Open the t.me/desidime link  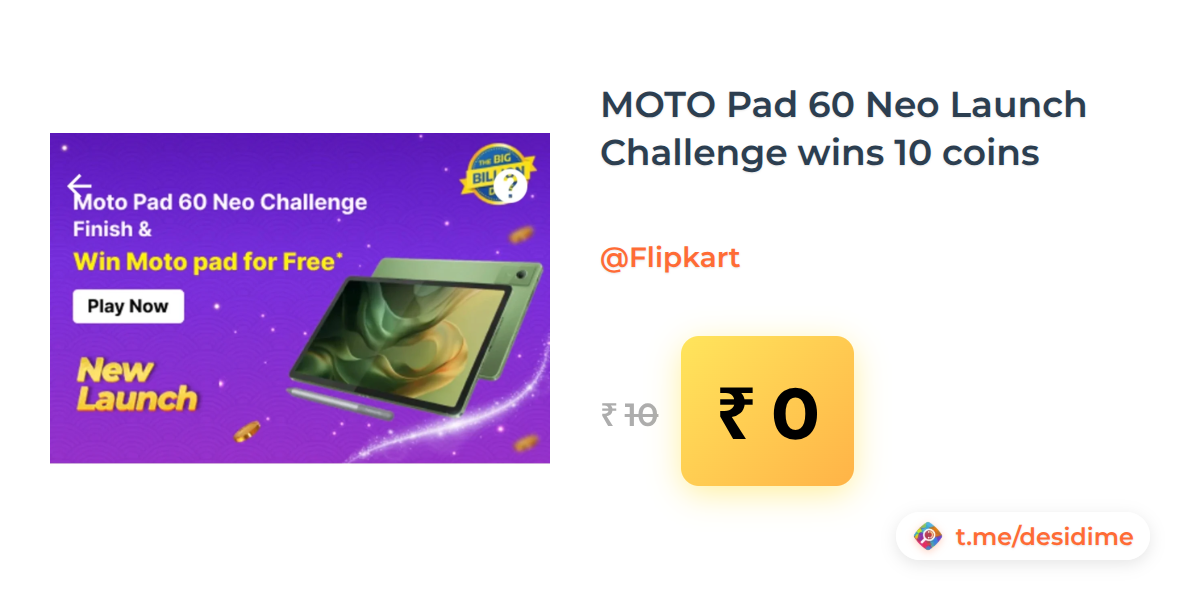(1044, 537)
